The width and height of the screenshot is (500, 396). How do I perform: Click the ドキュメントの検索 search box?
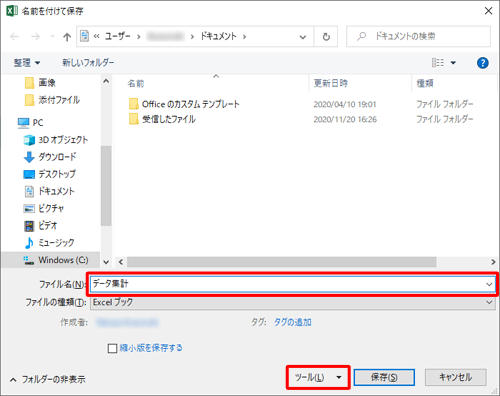pyautogui.click(x=418, y=36)
